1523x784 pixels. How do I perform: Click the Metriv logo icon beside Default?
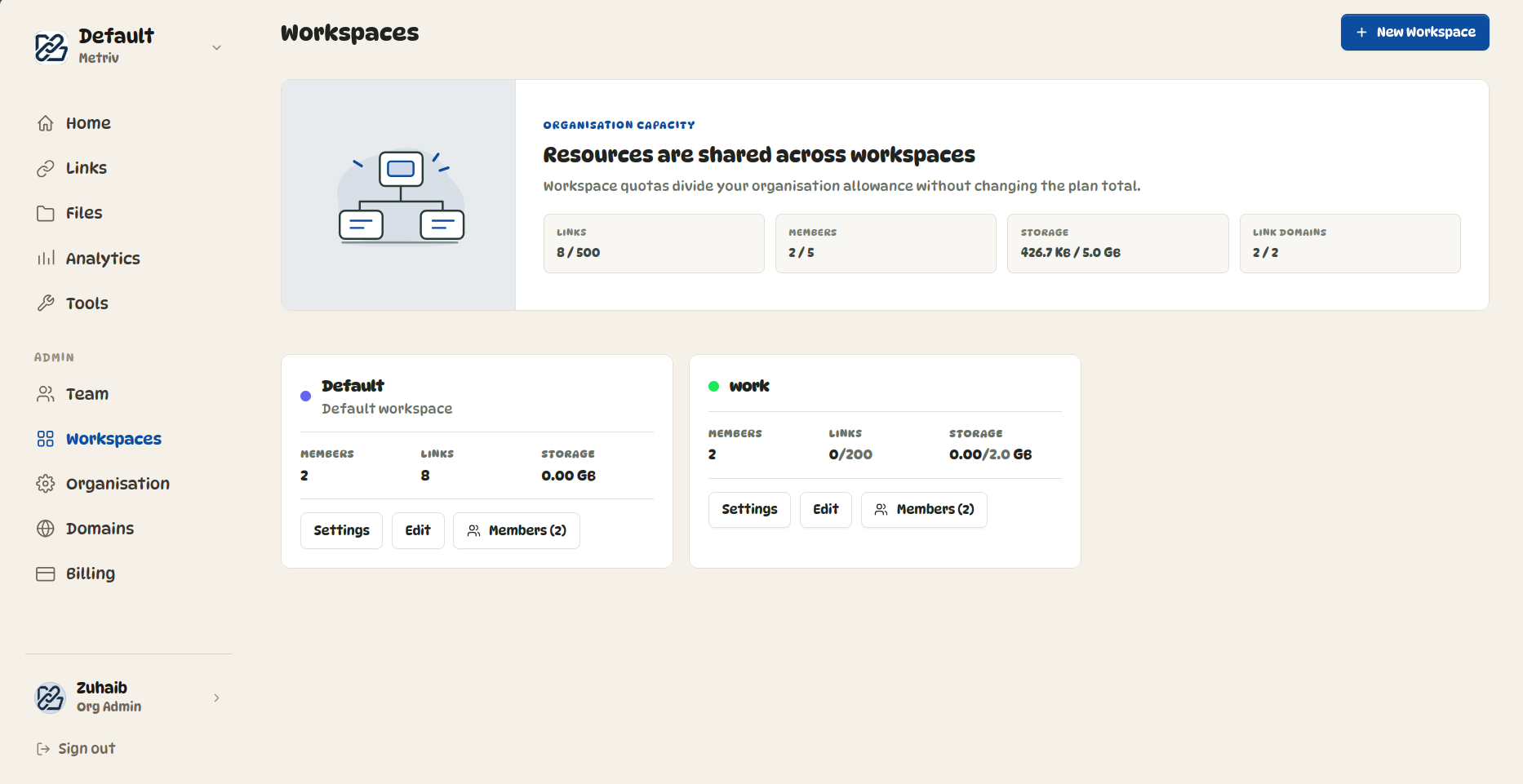51,47
